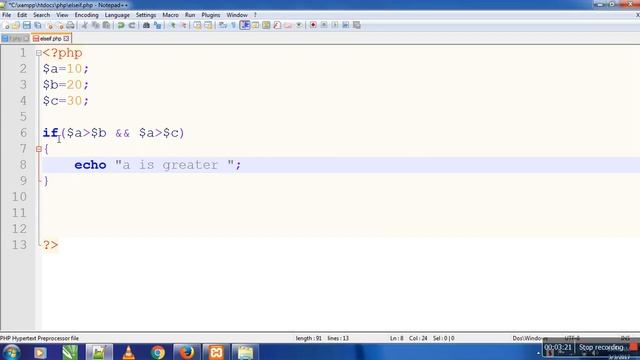The height and width of the screenshot is (360, 640).
Task: Open the Macro menu
Action: coord(170,15)
